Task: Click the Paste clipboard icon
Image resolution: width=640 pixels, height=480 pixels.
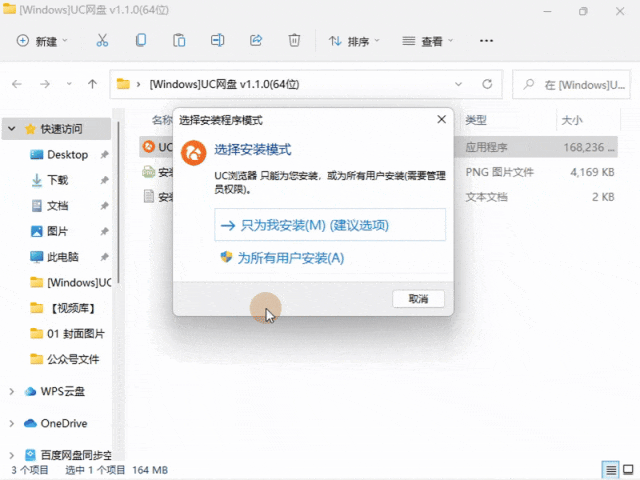Action: click(x=179, y=40)
